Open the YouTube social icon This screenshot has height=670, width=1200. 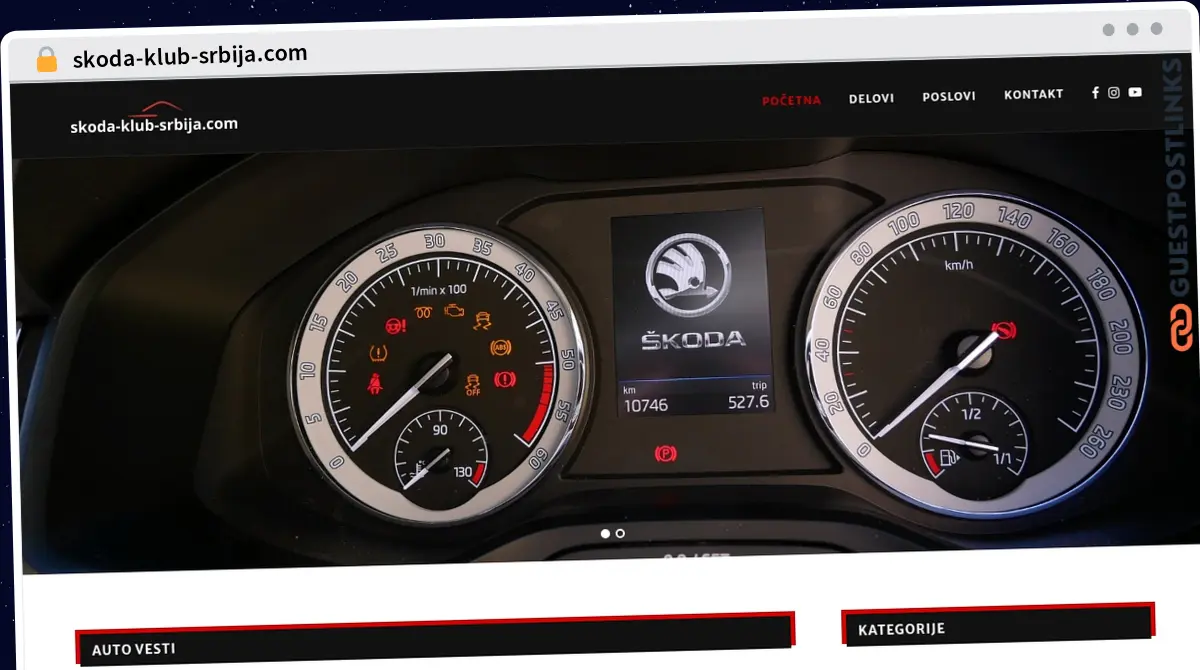(1135, 92)
